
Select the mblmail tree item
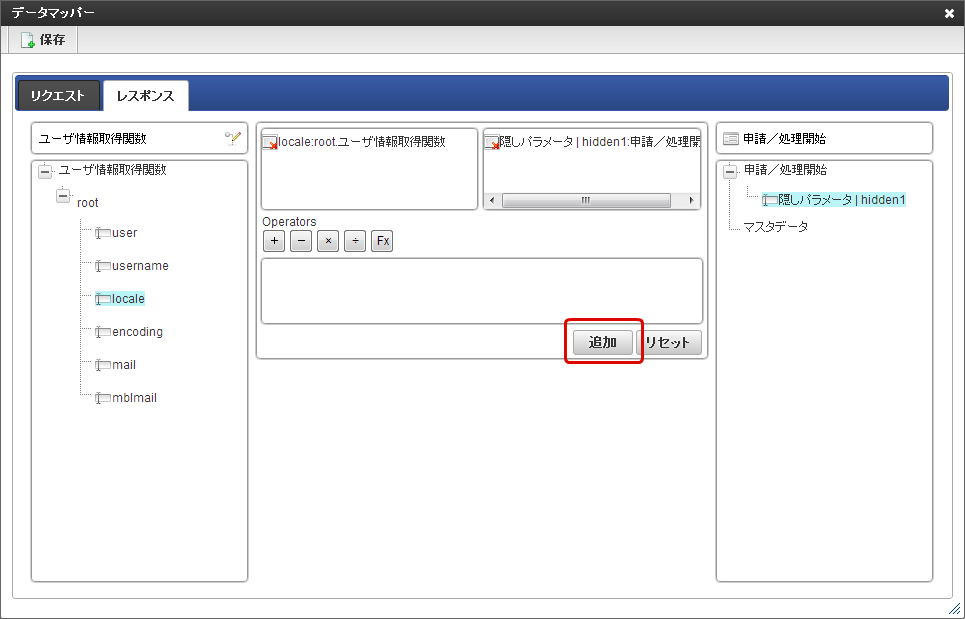point(134,398)
